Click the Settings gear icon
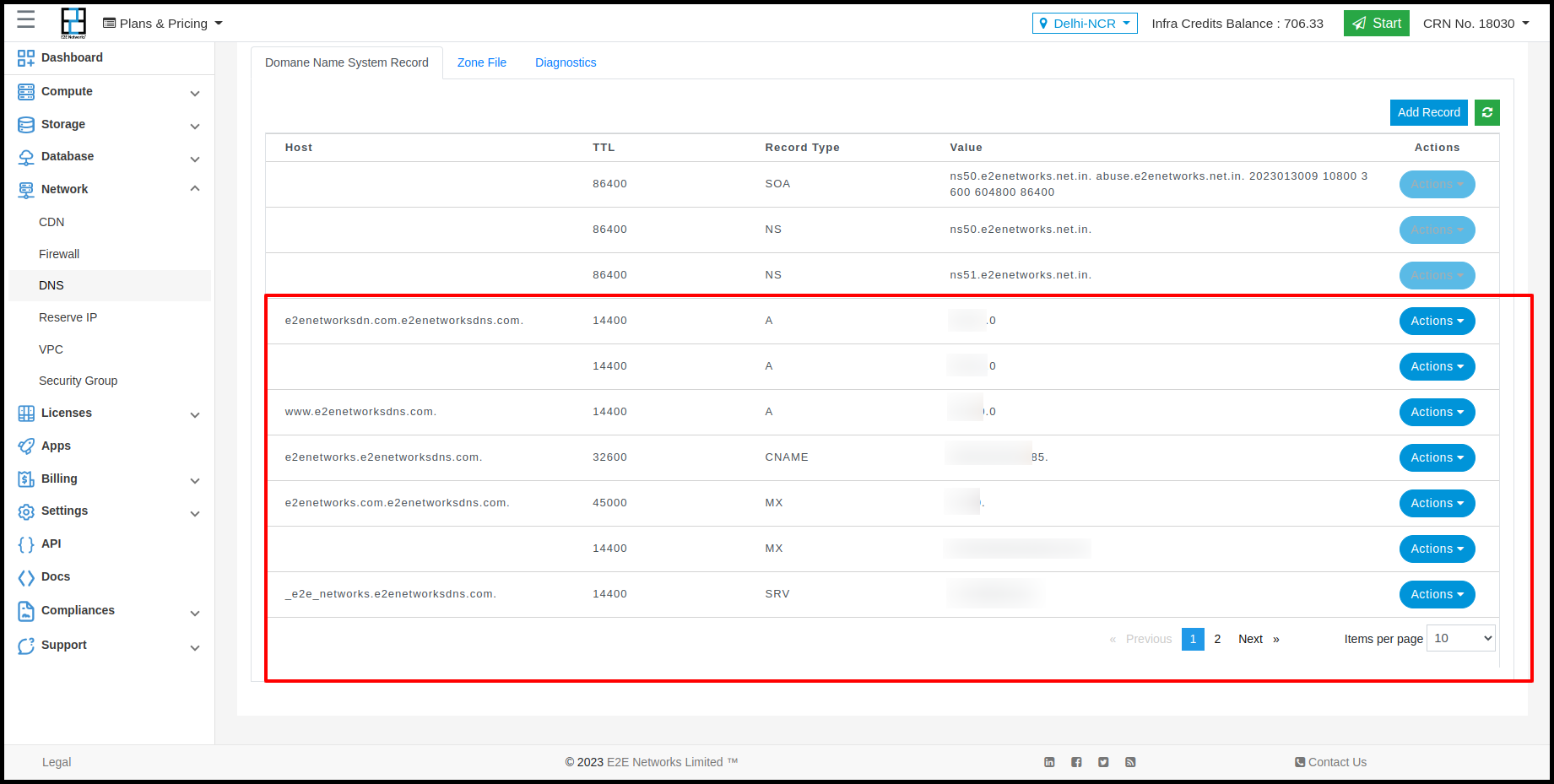Screen dimensions: 1554x784 click(26, 511)
